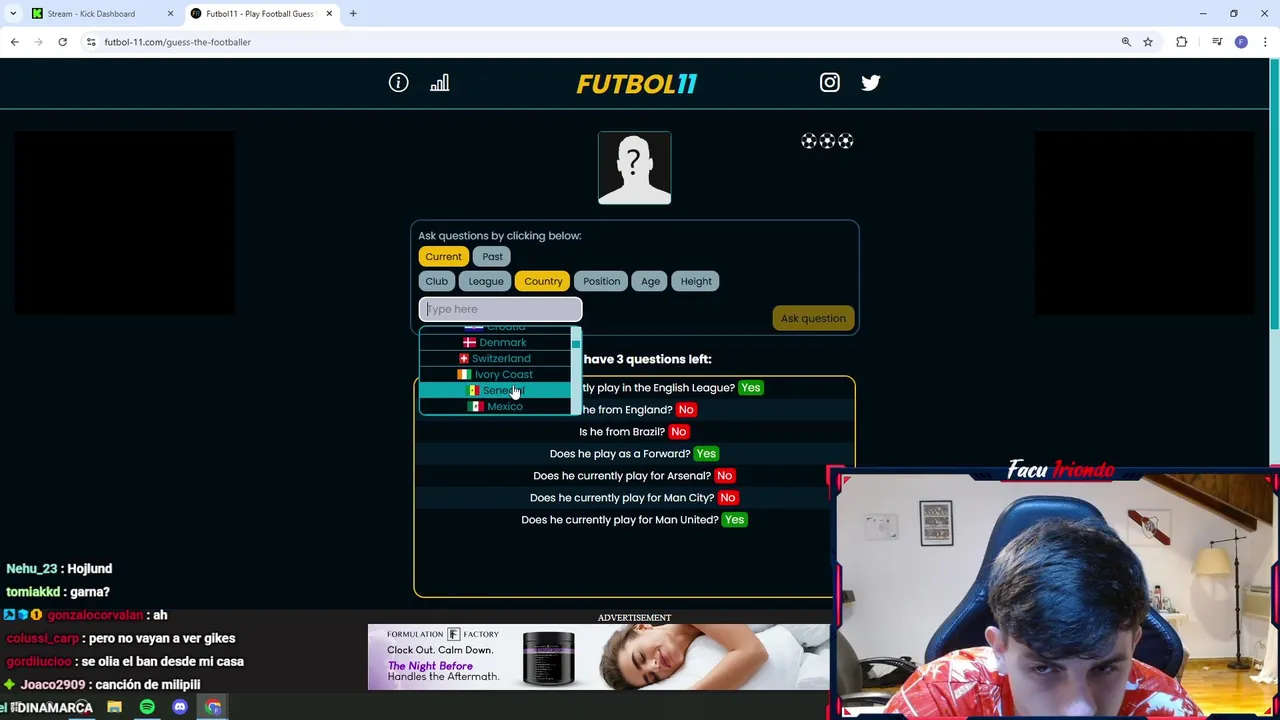Select the Current toggle
Screen dimensions: 1280x720
443,257
